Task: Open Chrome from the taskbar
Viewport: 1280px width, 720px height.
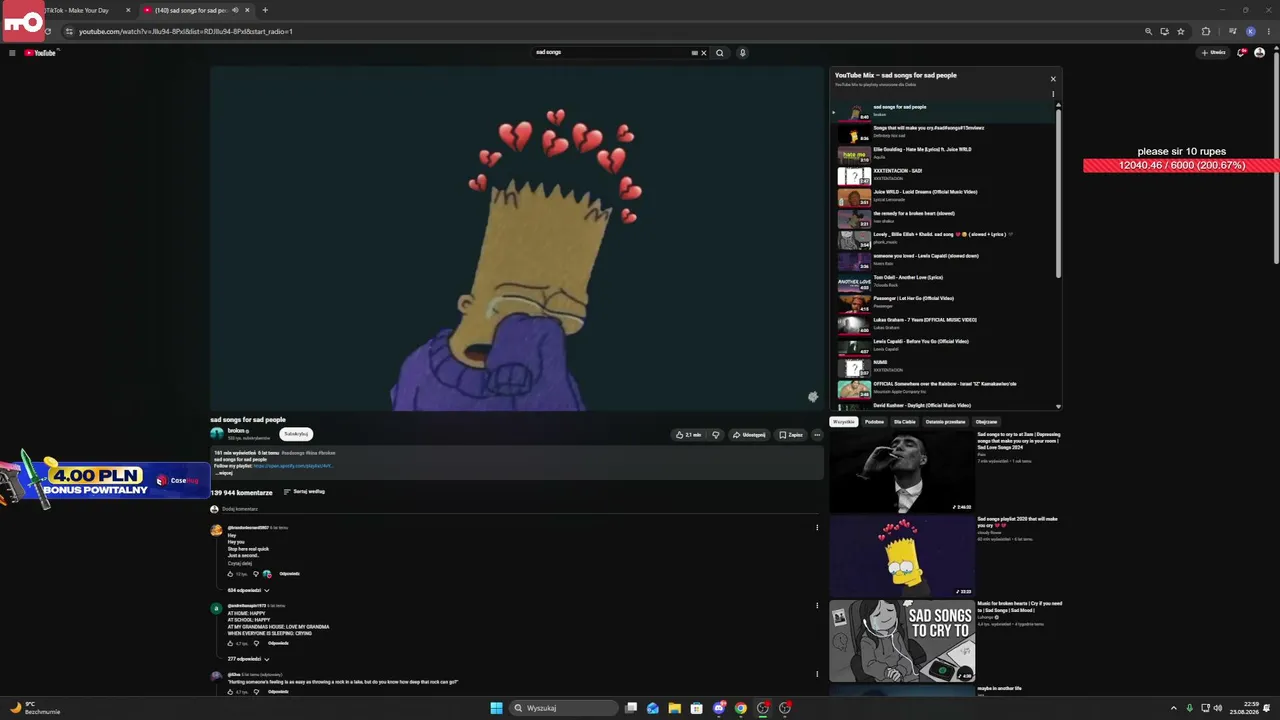Action: tap(741, 708)
